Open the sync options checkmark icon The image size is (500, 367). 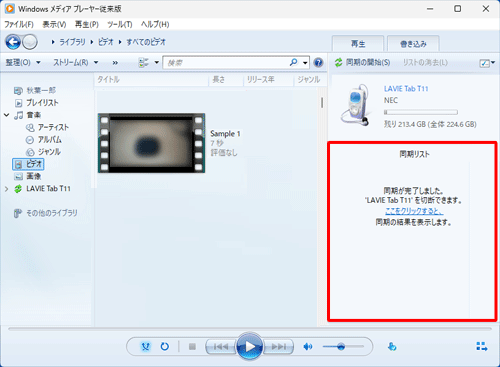[487, 63]
